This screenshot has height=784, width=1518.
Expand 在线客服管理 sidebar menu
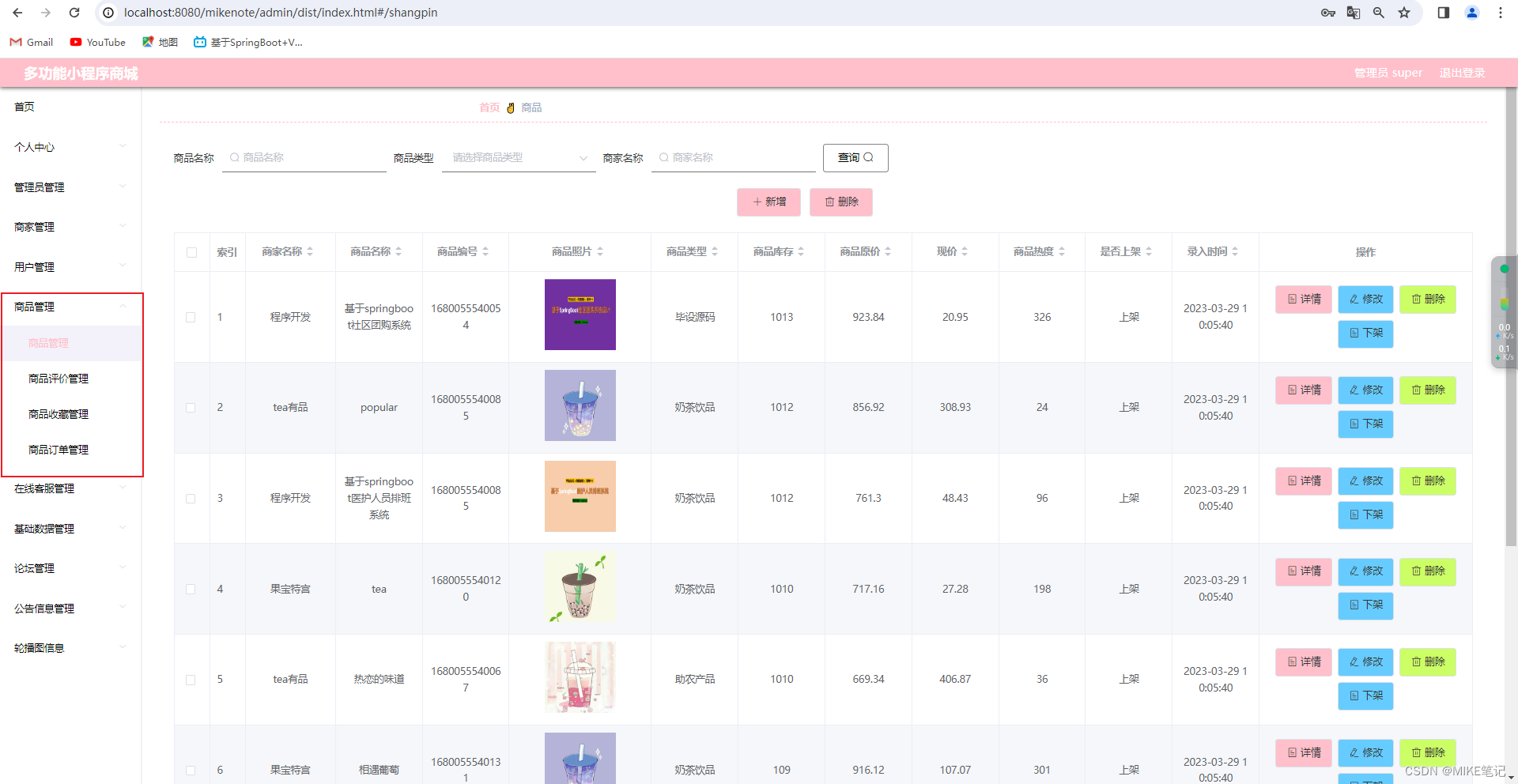point(70,488)
